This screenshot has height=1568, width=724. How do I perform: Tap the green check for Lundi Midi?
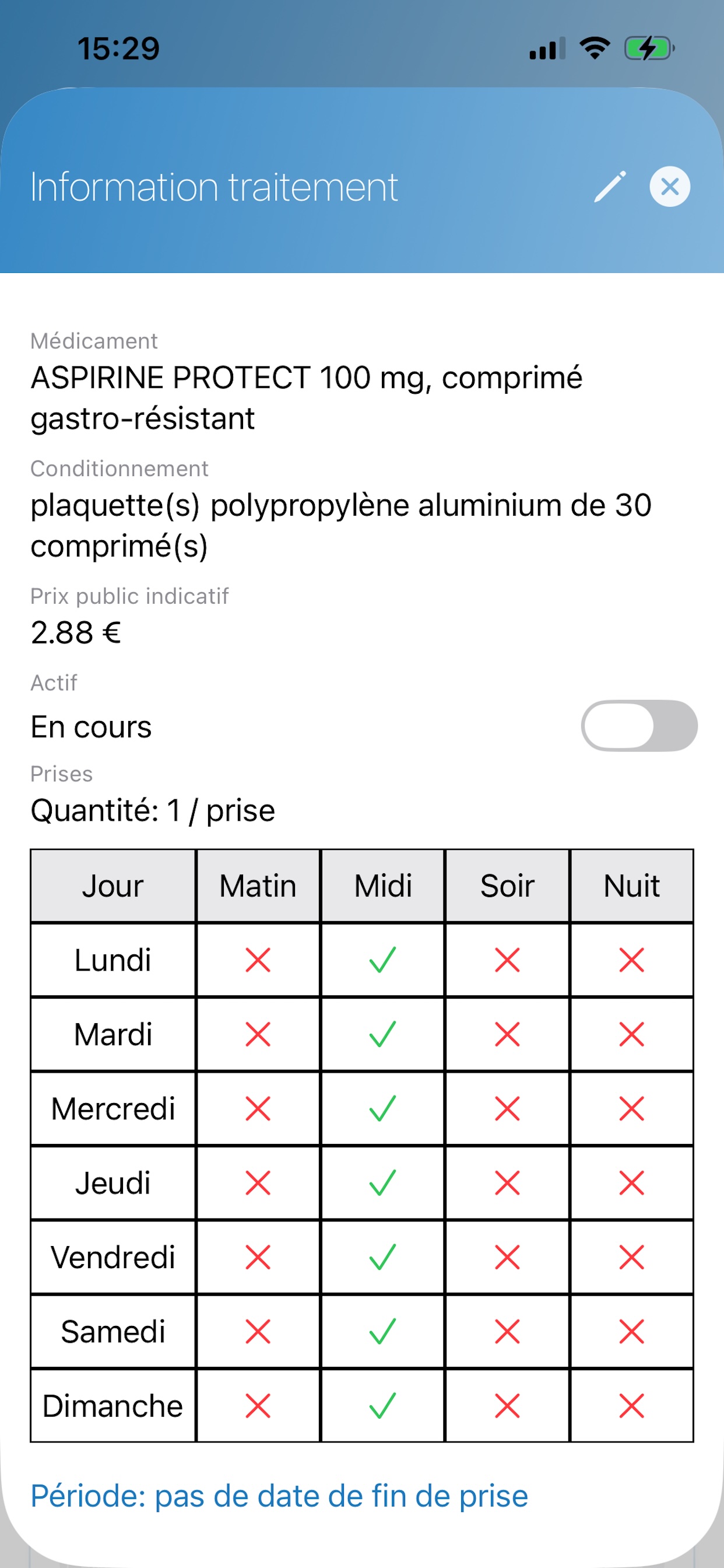382,960
